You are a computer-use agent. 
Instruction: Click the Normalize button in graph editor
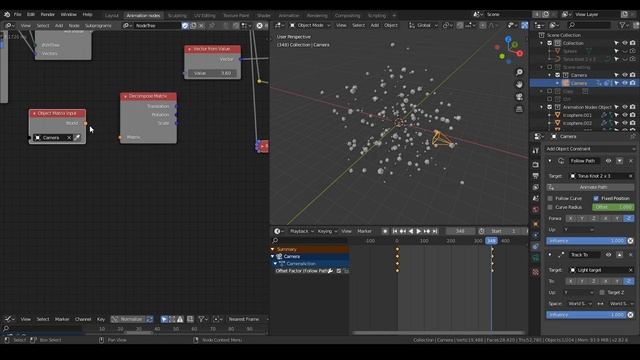coord(128,319)
